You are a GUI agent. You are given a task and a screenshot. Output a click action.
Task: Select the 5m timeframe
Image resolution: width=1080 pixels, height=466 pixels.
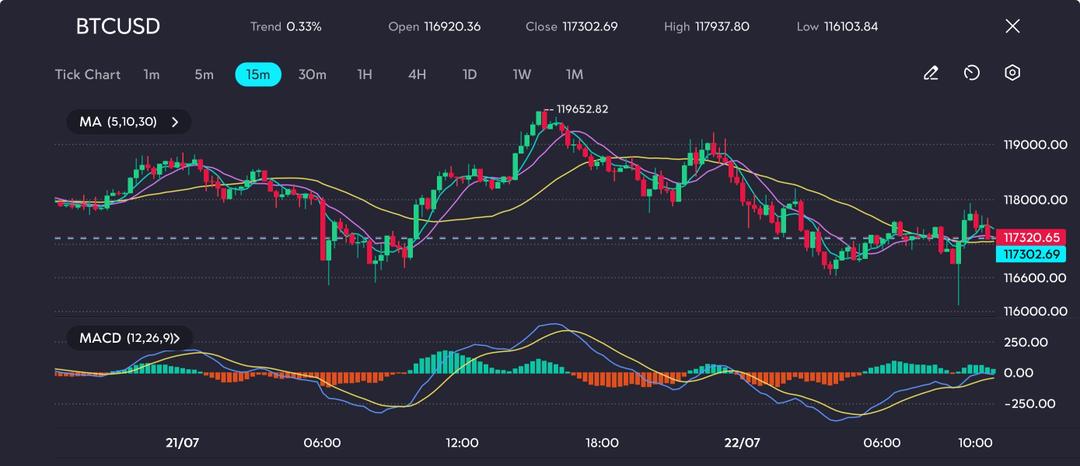point(204,74)
